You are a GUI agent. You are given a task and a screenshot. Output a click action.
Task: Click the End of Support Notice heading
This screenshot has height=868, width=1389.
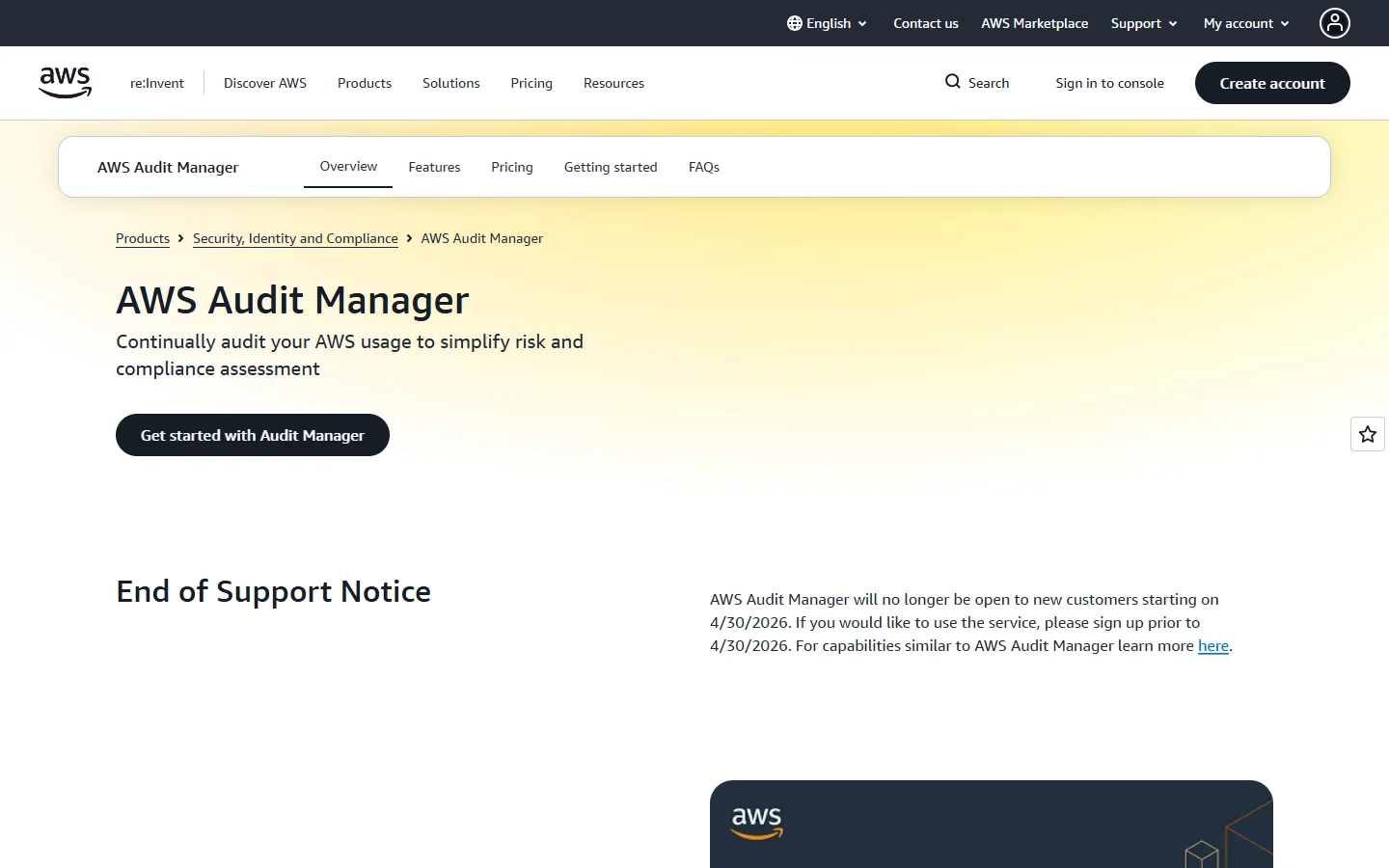274,591
